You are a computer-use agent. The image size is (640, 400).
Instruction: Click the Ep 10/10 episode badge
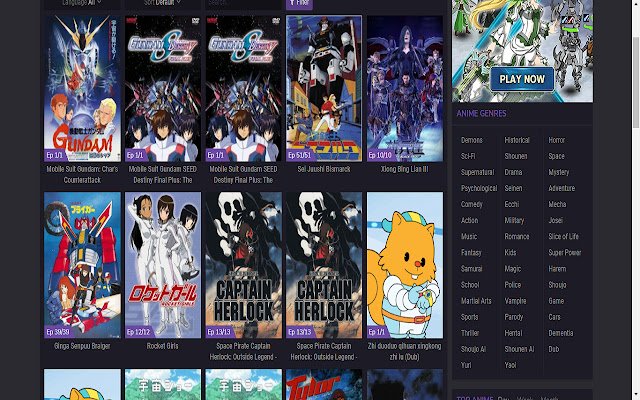[x=380, y=155]
